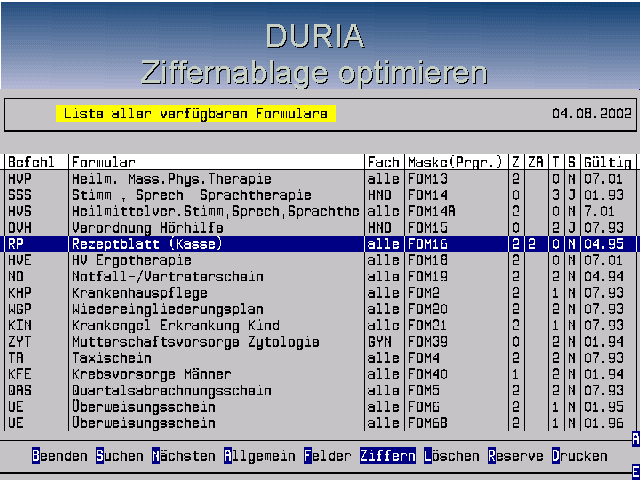
Task: Select the Drucken command
Action: click(x=580, y=456)
